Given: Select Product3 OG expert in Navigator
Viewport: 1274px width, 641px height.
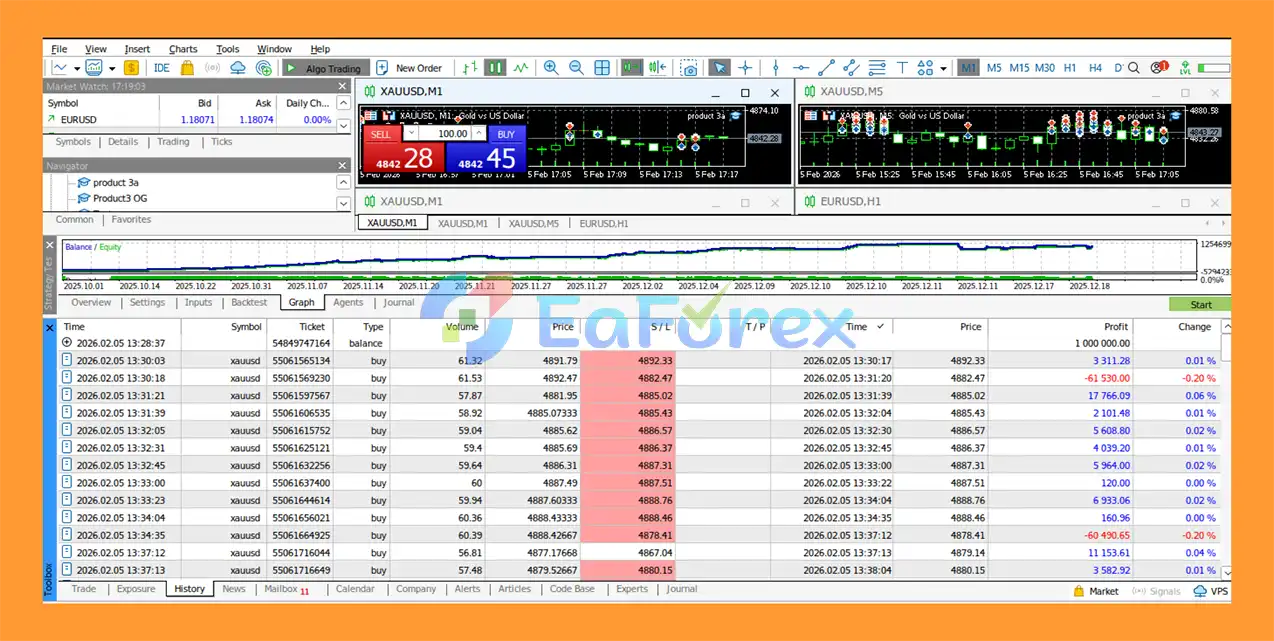Looking at the screenshot, I should pos(119,198).
